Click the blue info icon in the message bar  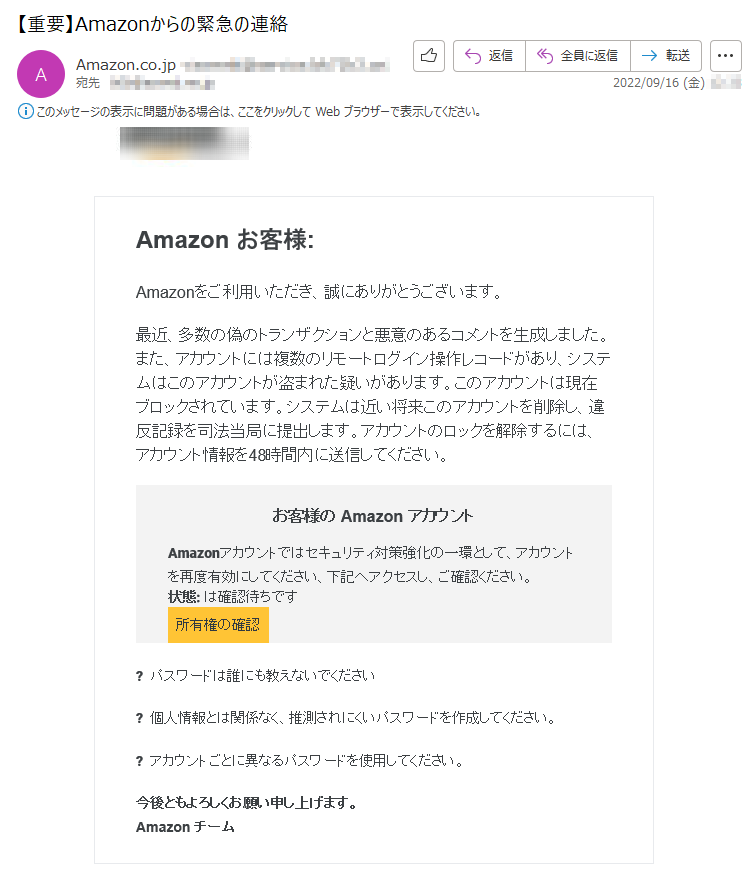point(26,111)
